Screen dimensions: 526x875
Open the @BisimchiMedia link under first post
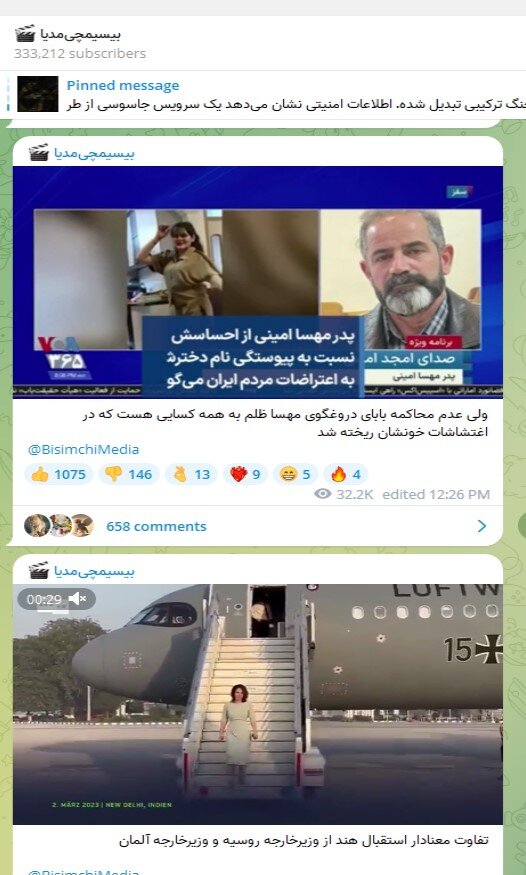(84, 449)
